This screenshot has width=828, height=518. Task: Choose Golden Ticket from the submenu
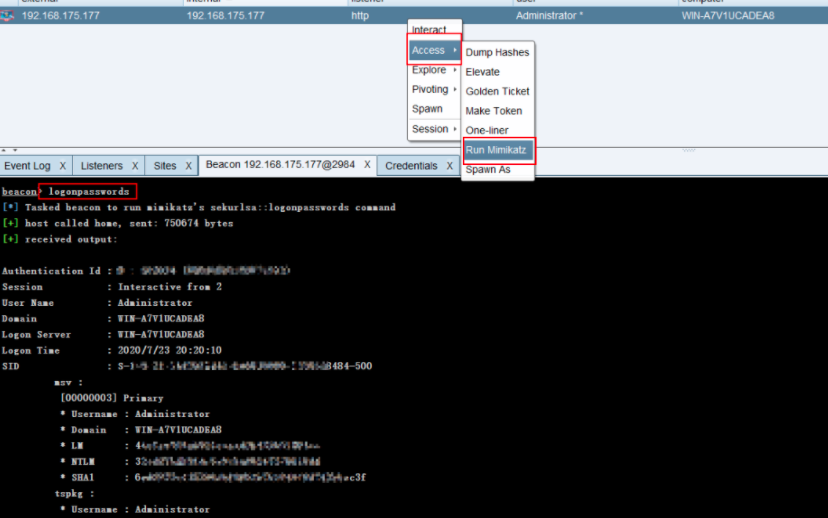coord(497,91)
